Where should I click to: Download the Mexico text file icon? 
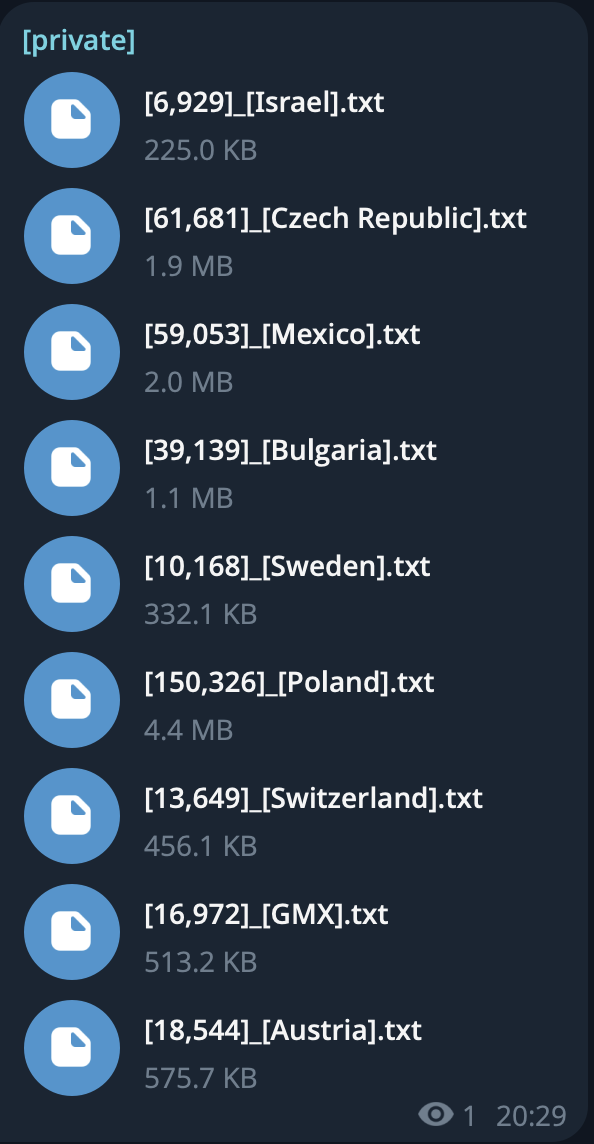72,352
